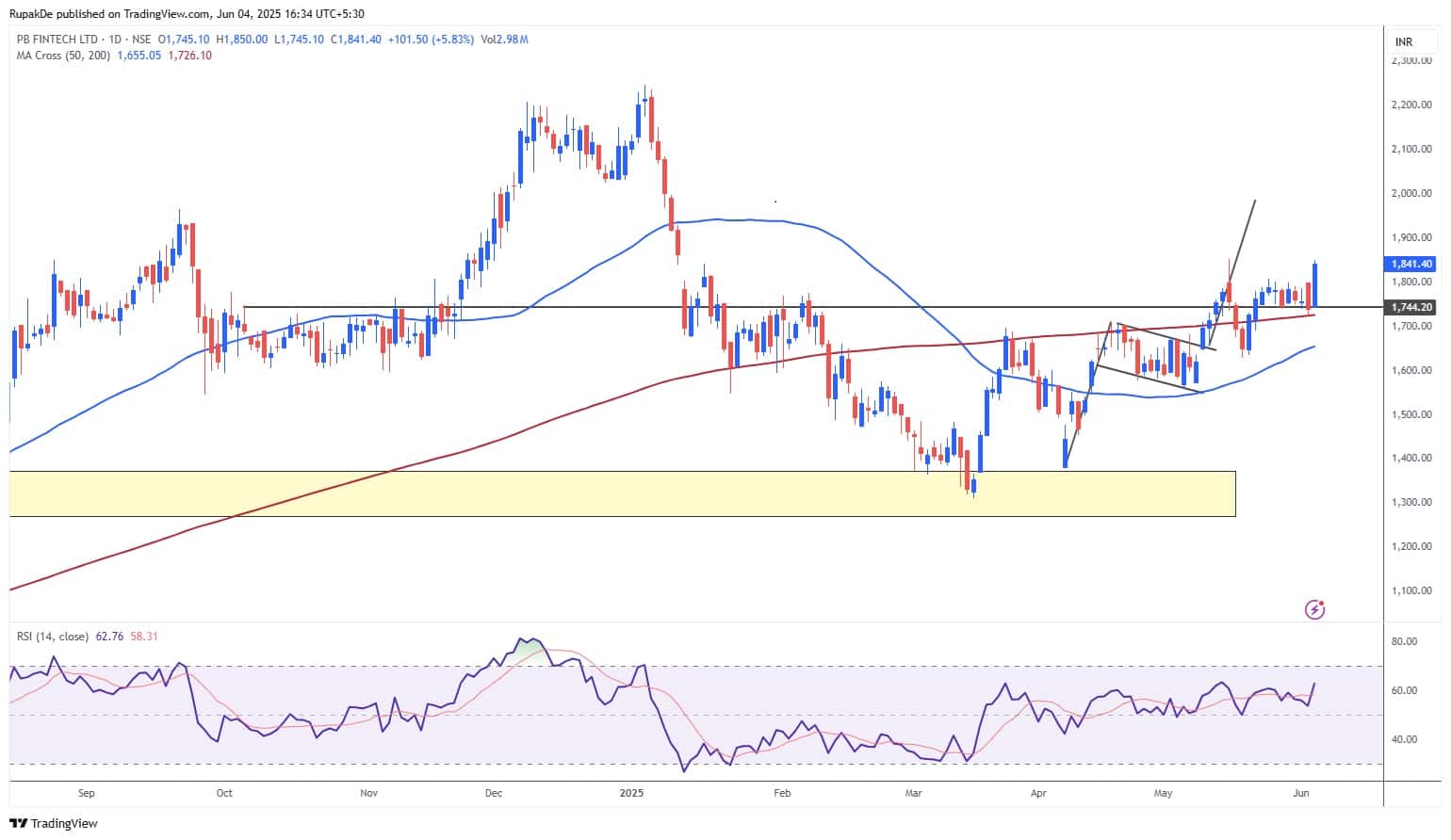This screenshot has height=840, width=1451.
Task: Click the 80.00 RSI scale label
Action: (1404, 641)
